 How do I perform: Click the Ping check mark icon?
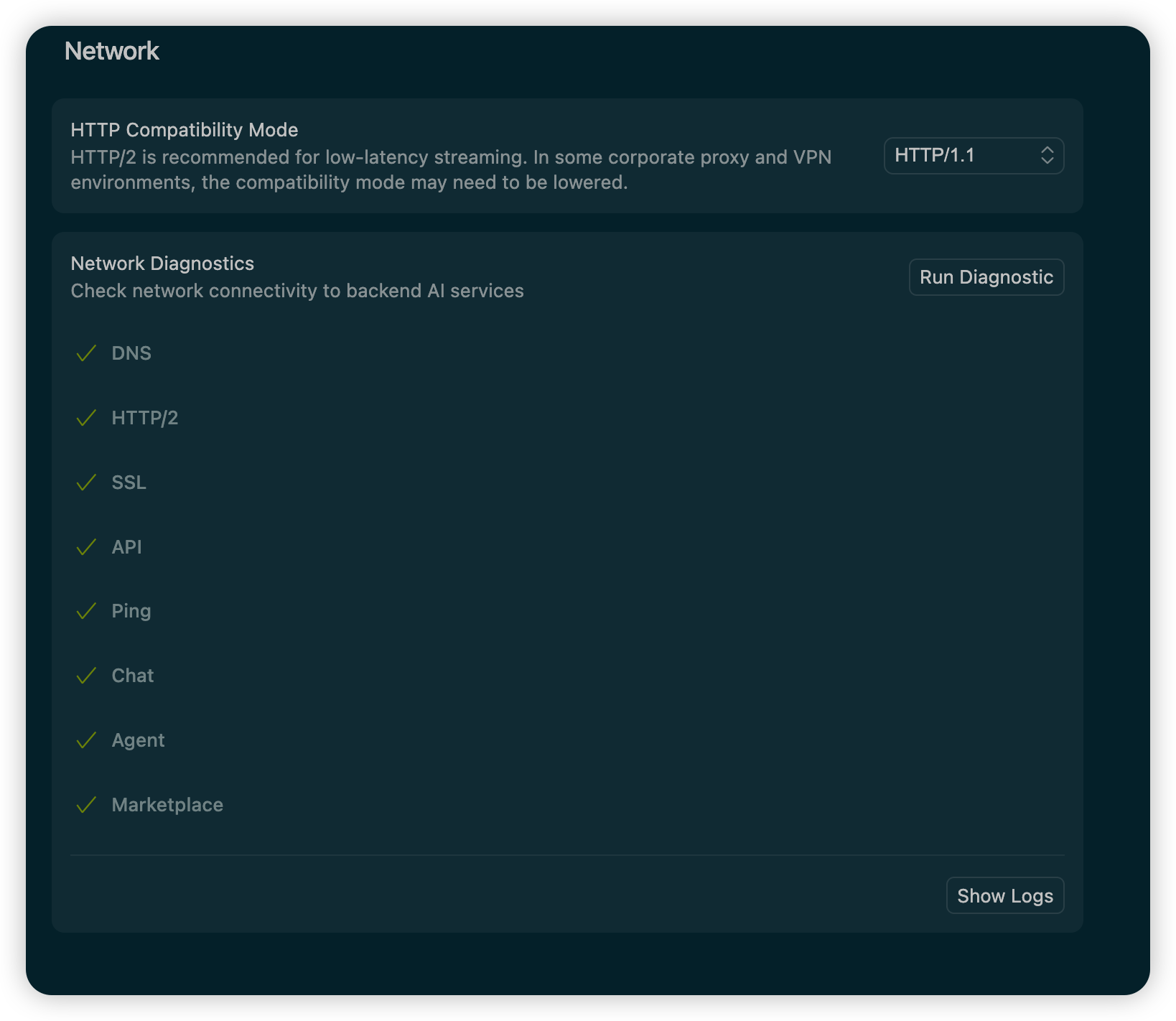click(86, 611)
